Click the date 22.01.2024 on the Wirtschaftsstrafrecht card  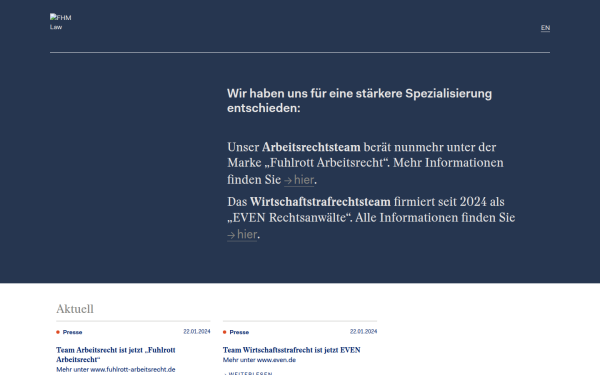coord(363,331)
